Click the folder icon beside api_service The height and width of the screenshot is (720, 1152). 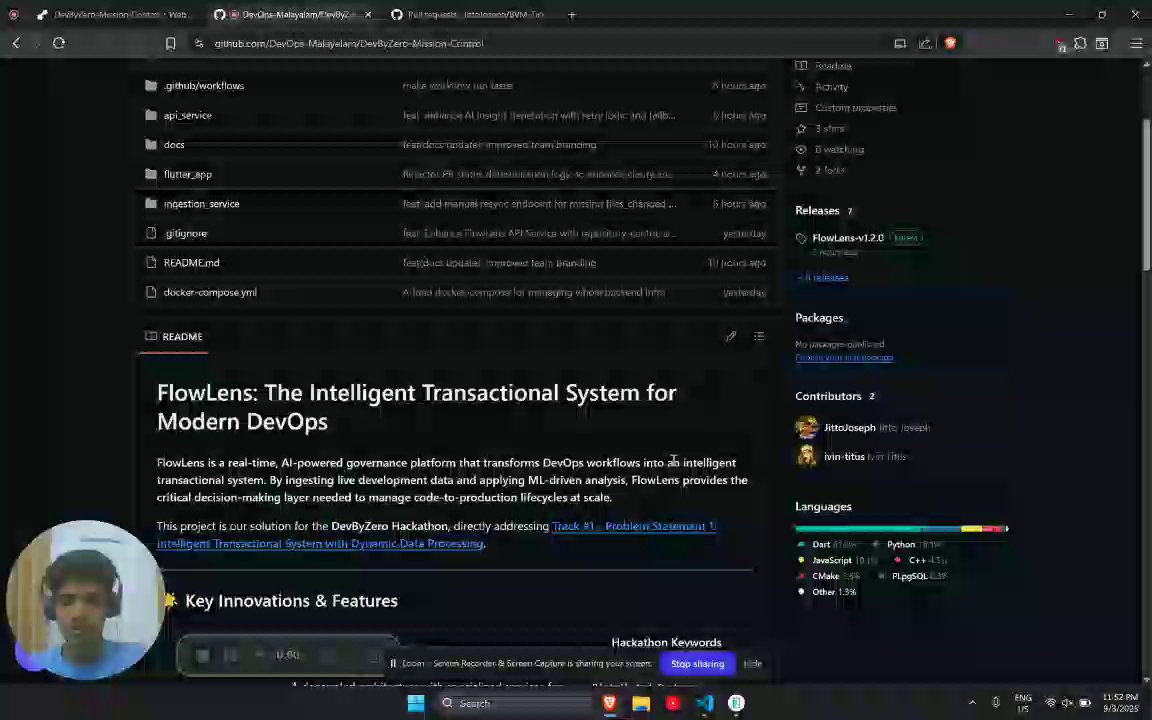[151, 115]
